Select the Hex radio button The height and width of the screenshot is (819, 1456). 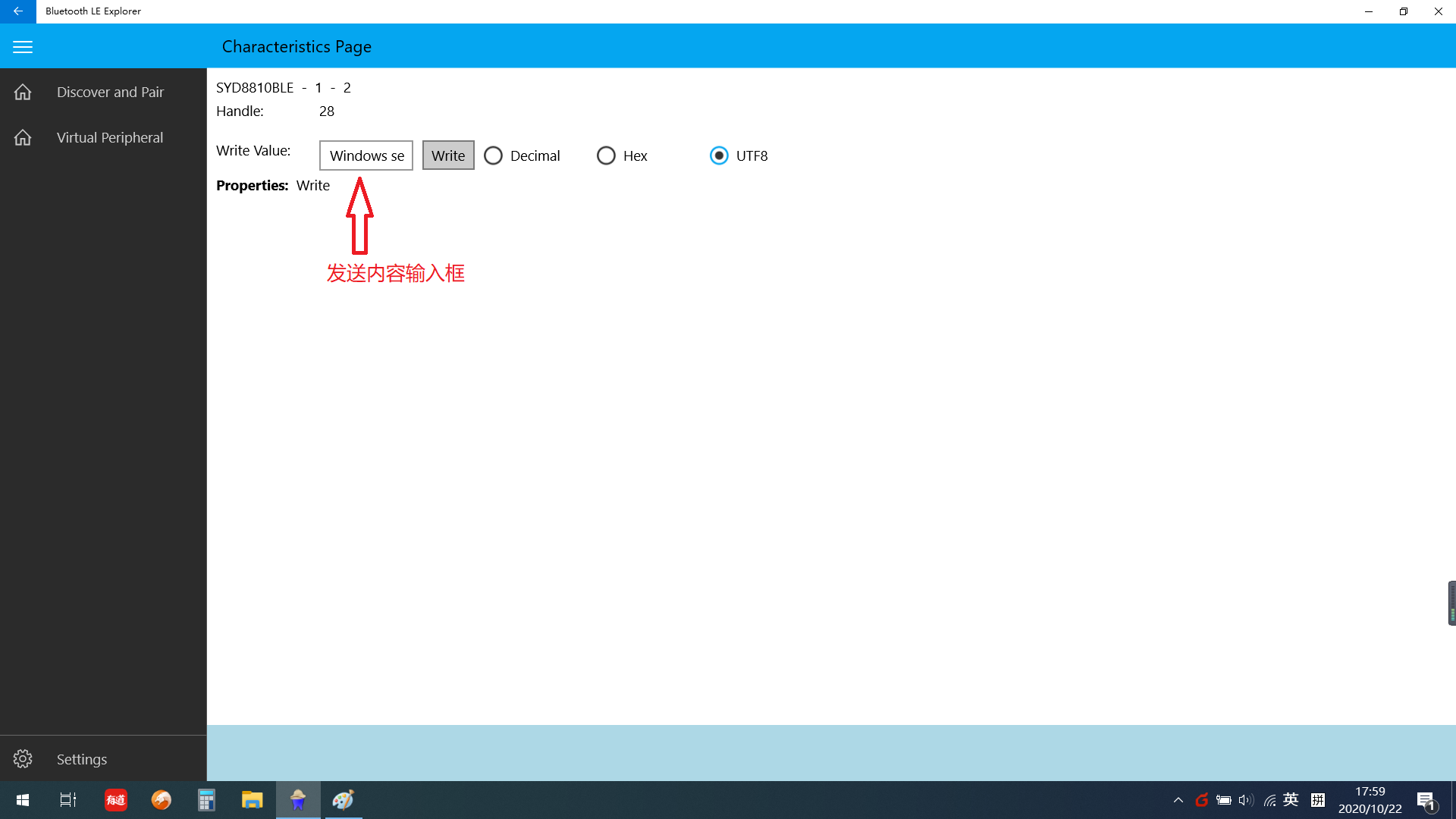(606, 155)
